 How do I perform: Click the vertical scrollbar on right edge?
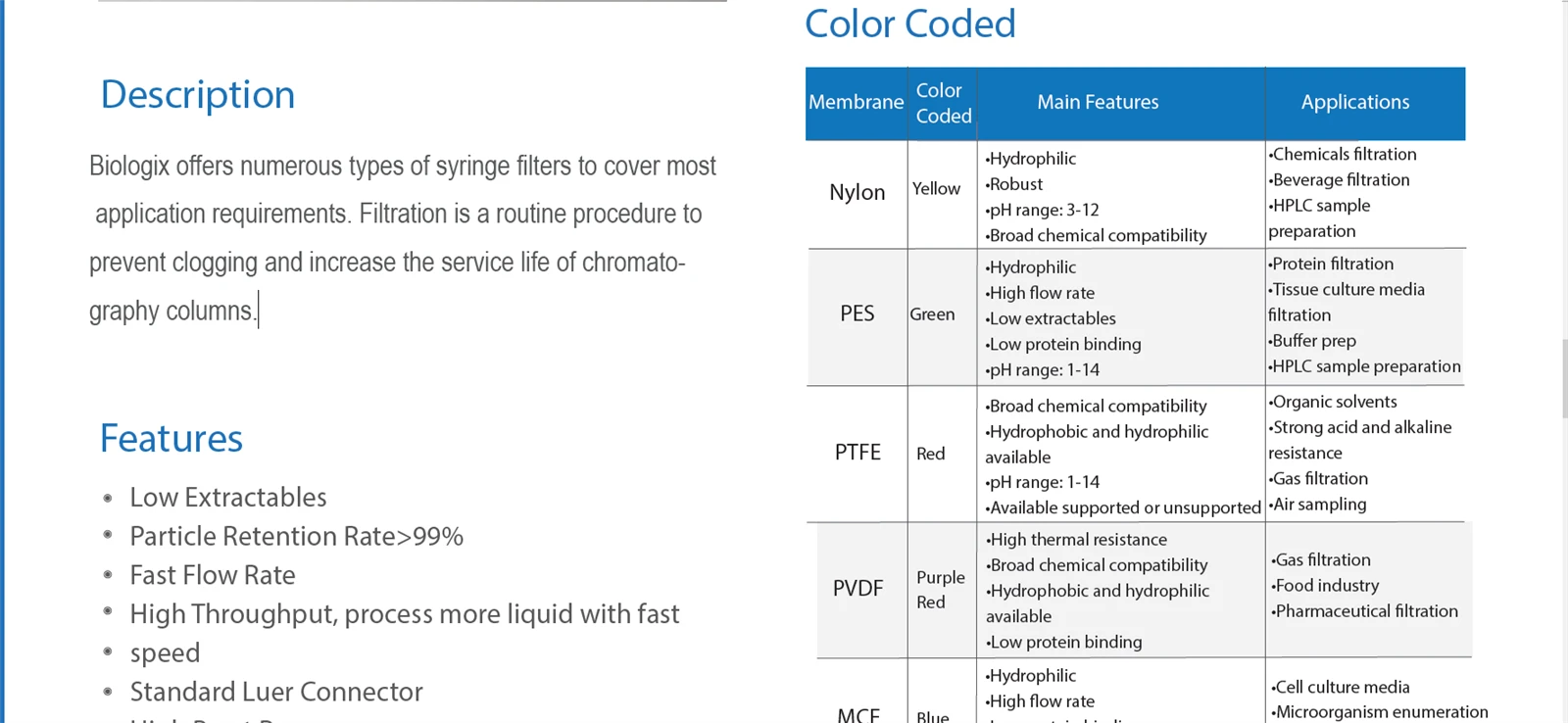tap(1563, 361)
